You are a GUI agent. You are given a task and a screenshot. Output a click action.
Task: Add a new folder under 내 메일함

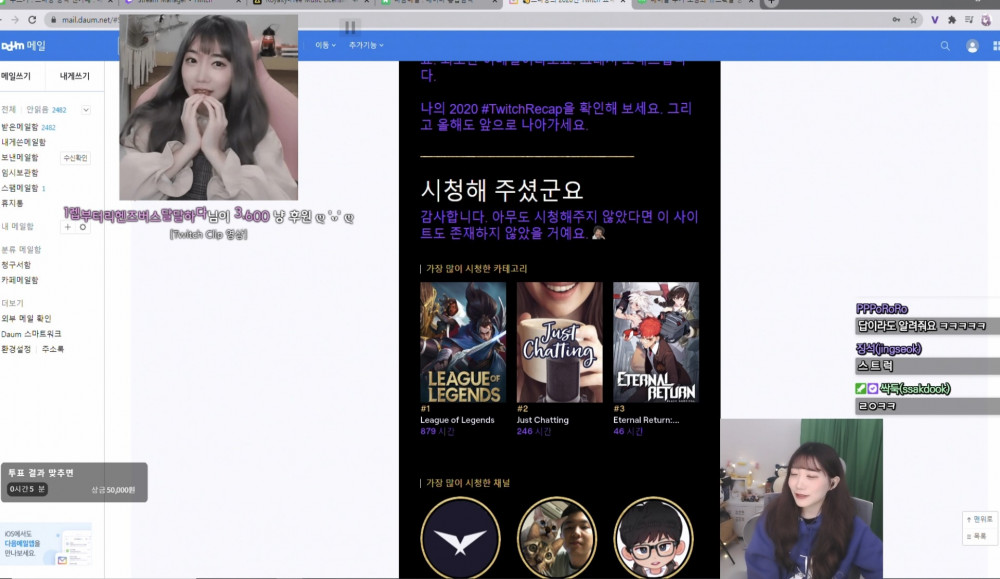click(68, 226)
